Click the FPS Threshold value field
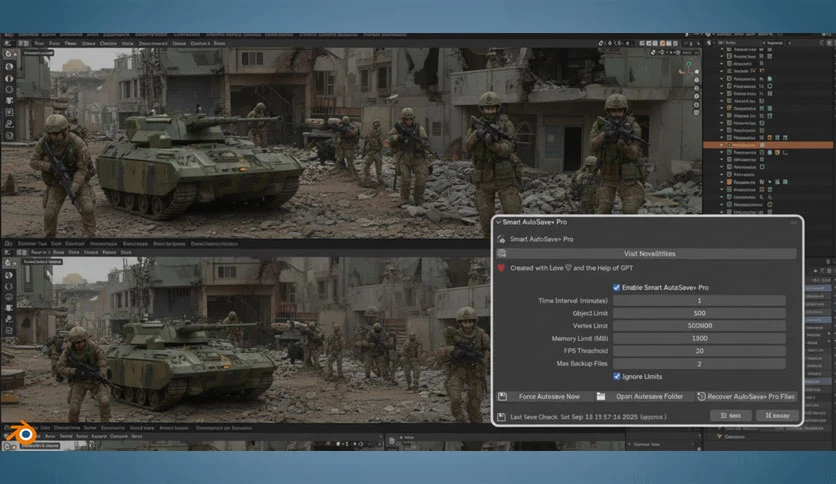This screenshot has height=484, width=836. pos(700,351)
